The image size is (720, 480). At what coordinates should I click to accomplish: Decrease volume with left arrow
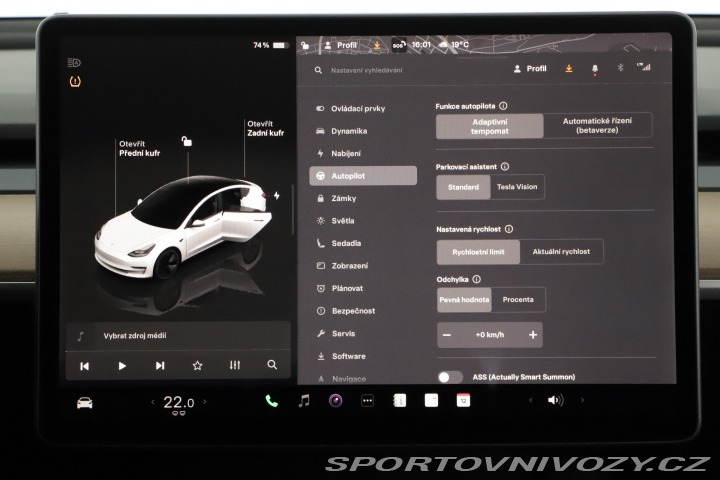pyautogui.click(x=530, y=400)
